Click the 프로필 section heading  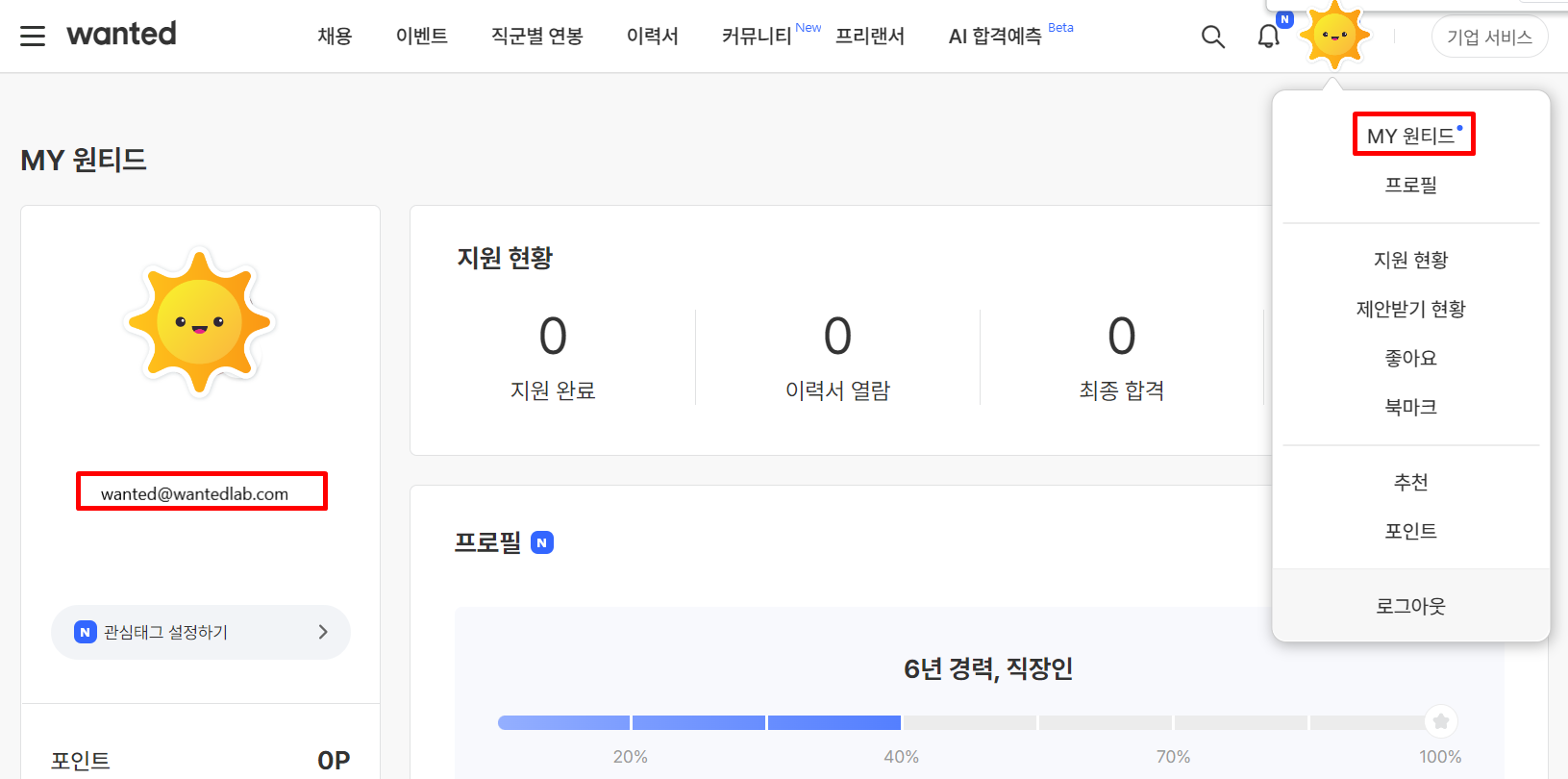point(488,542)
